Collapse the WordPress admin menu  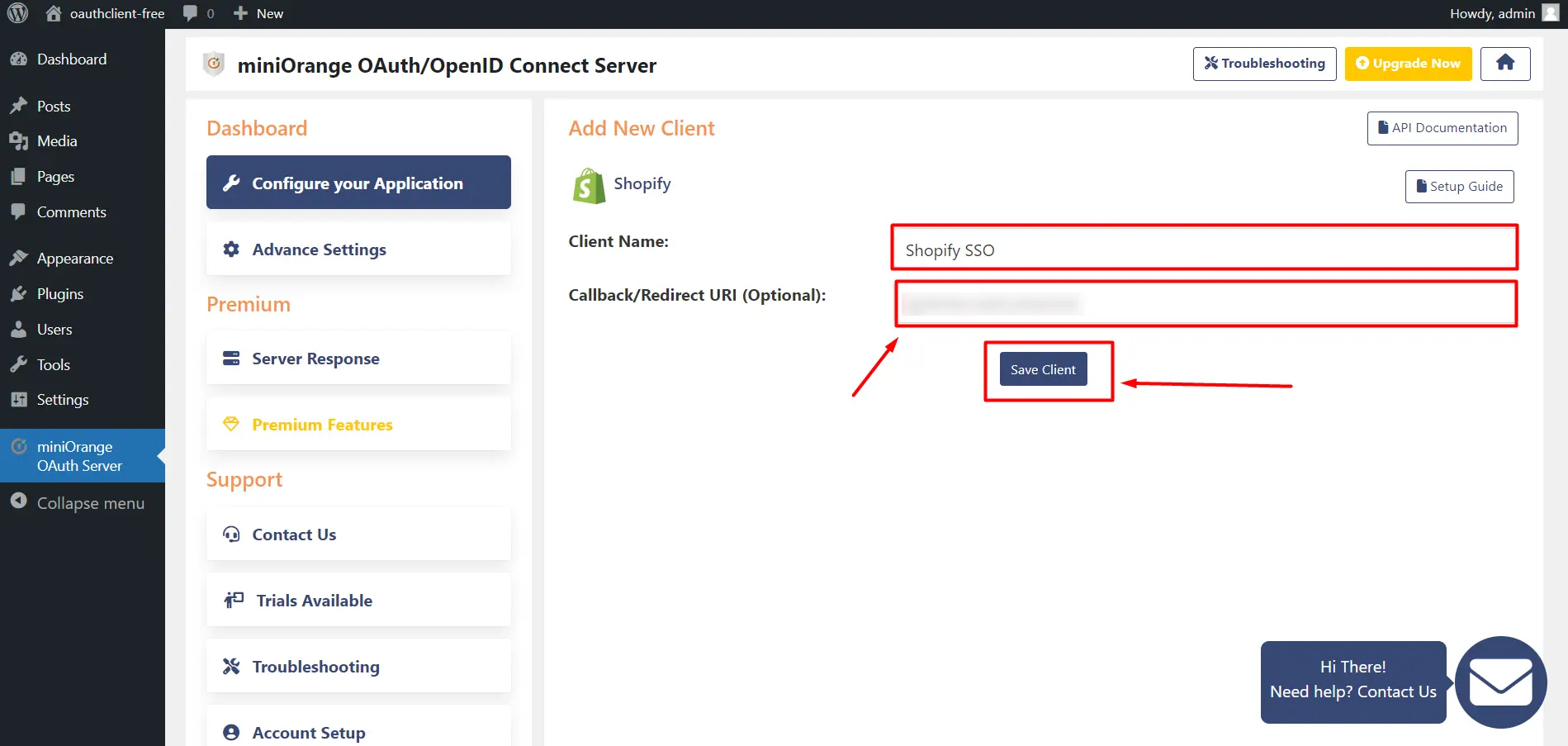(83, 503)
